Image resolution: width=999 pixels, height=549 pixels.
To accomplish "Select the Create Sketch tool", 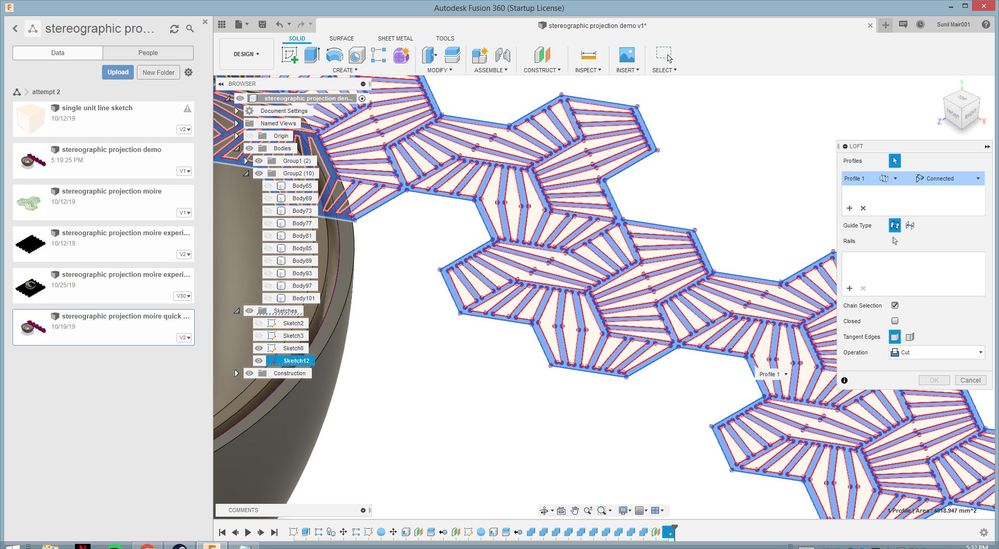I will [290, 55].
